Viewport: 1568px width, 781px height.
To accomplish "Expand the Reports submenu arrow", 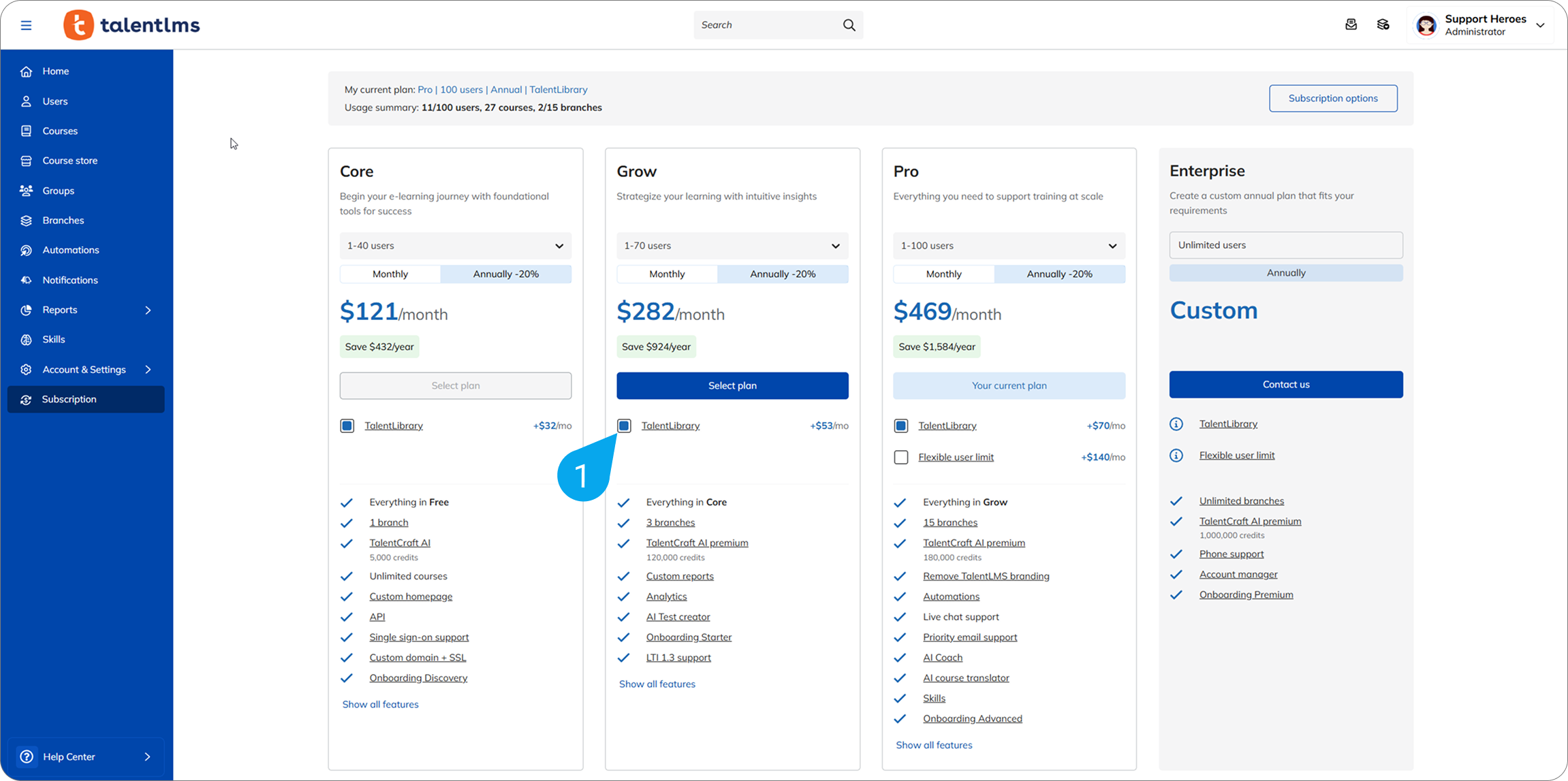I will coord(148,310).
